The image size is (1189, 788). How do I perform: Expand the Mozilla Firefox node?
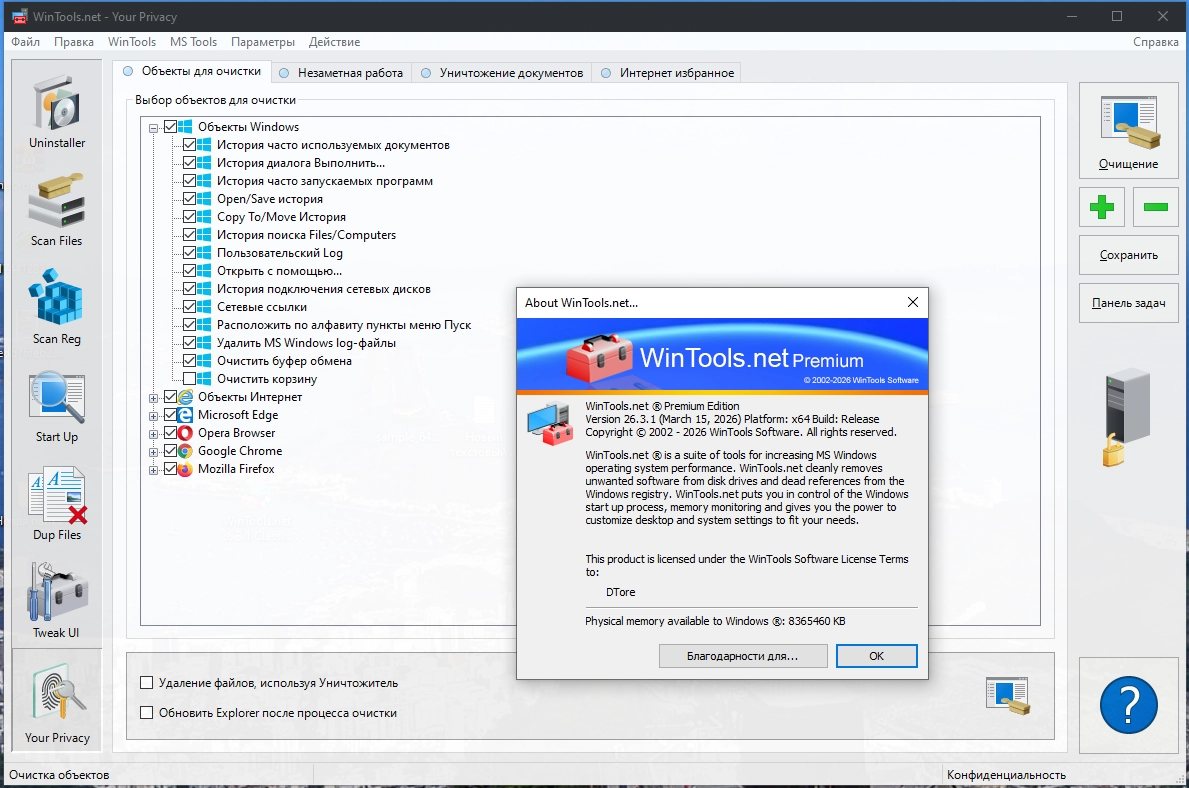click(153, 470)
